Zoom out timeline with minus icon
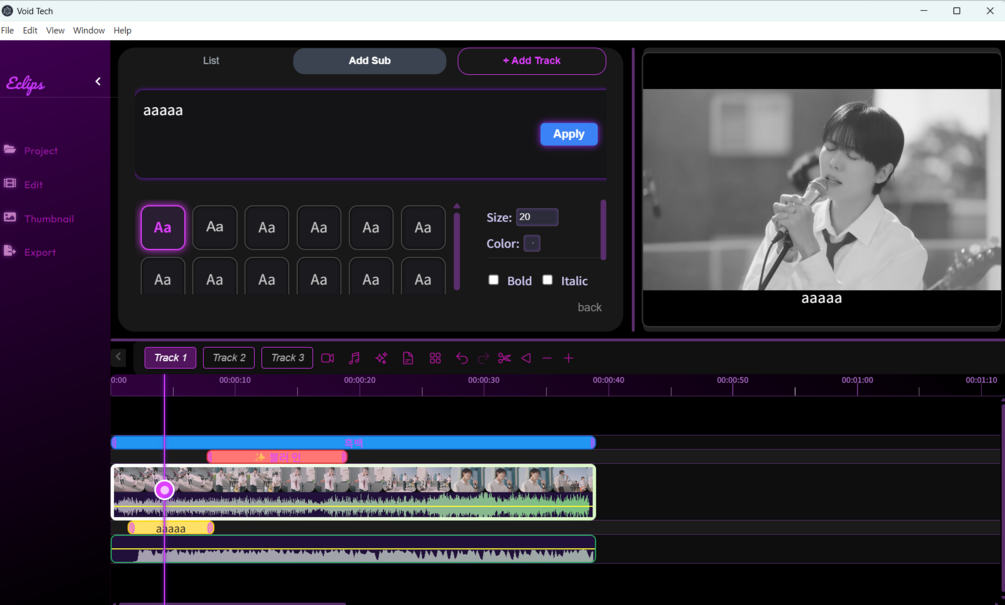Viewport: 1005px width, 605px height. pyautogui.click(x=547, y=358)
